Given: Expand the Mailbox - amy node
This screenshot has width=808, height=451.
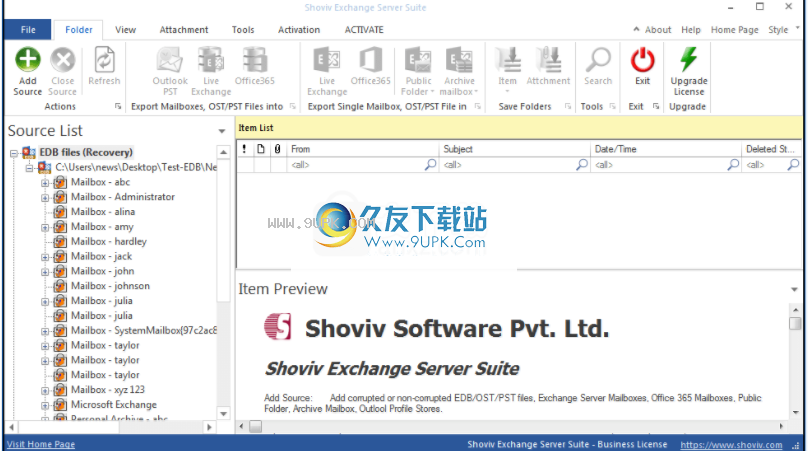Looking at the screenshot, I should click(x=45, y=227).
